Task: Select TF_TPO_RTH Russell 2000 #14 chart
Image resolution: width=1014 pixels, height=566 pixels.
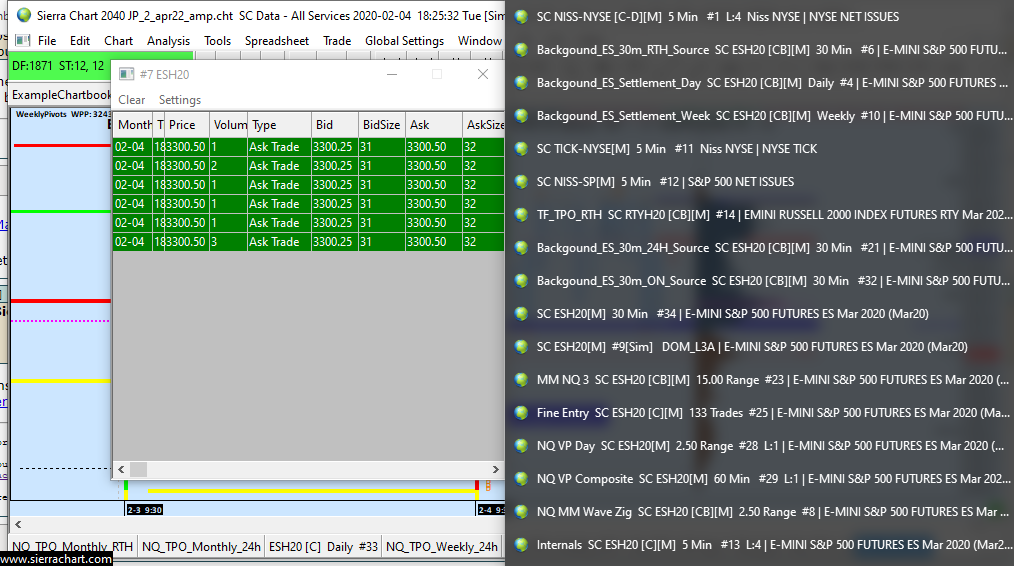Action: [774, 215]
